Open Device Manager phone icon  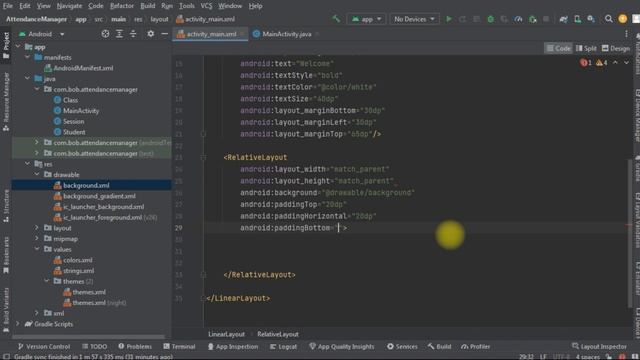point(578,19)
